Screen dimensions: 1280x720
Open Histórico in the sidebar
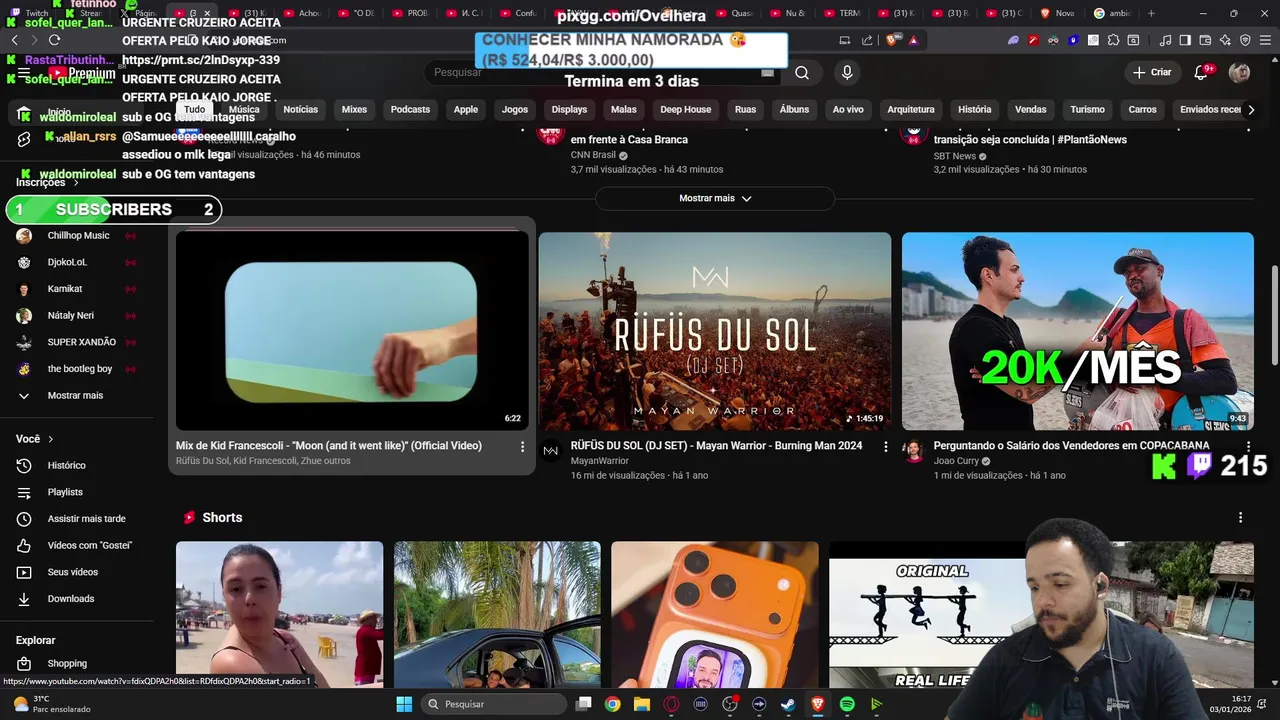[x=66, y=465]
